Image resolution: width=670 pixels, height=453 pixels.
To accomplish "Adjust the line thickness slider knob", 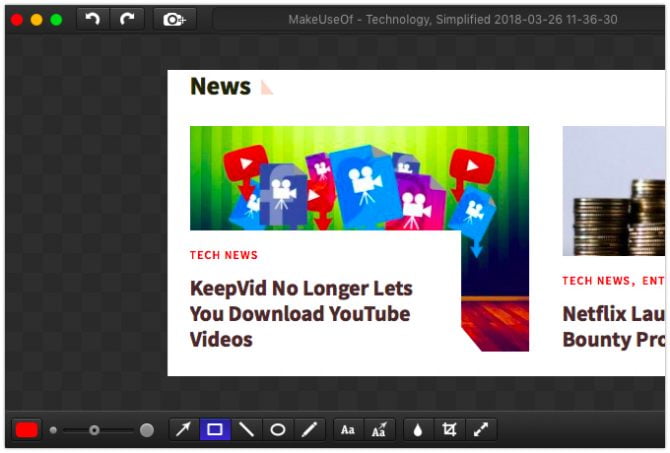I will click(x=94, y=430).
